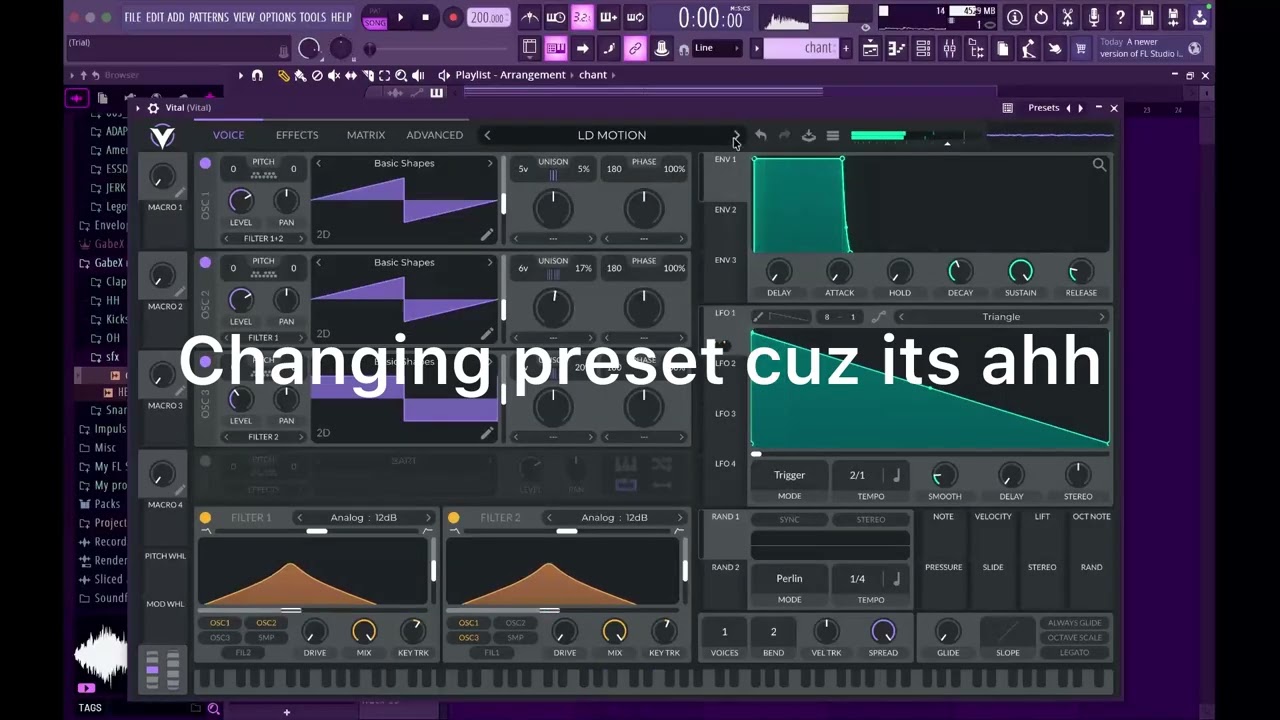Image resolution: width=1280 pixels, height=720 pixels.
Task: Adjust voice SPREAD knob
Action: click(883, 631)
